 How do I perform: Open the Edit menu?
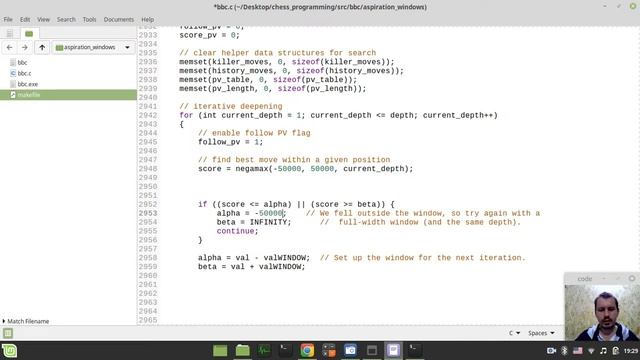(25, 19)
